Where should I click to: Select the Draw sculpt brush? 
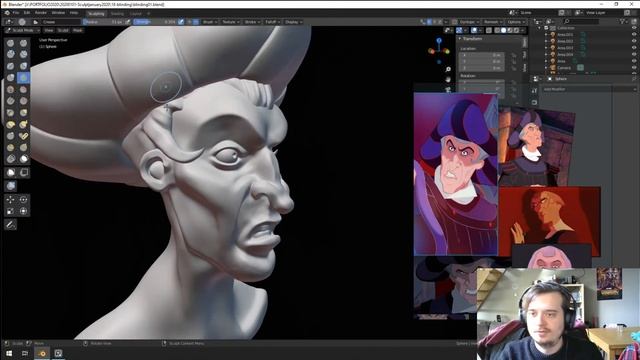tap(11, 43)
